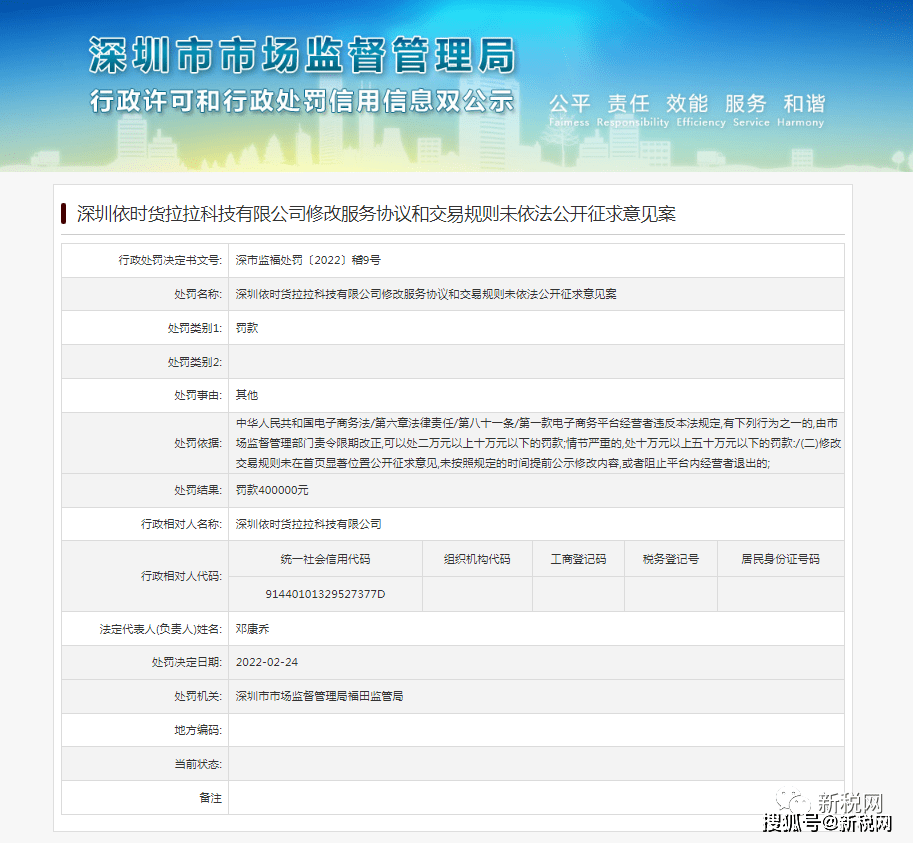Screen dimensions: 913x843
Task: Click the 地方编码 label
Action: click(x=198, y=730)
